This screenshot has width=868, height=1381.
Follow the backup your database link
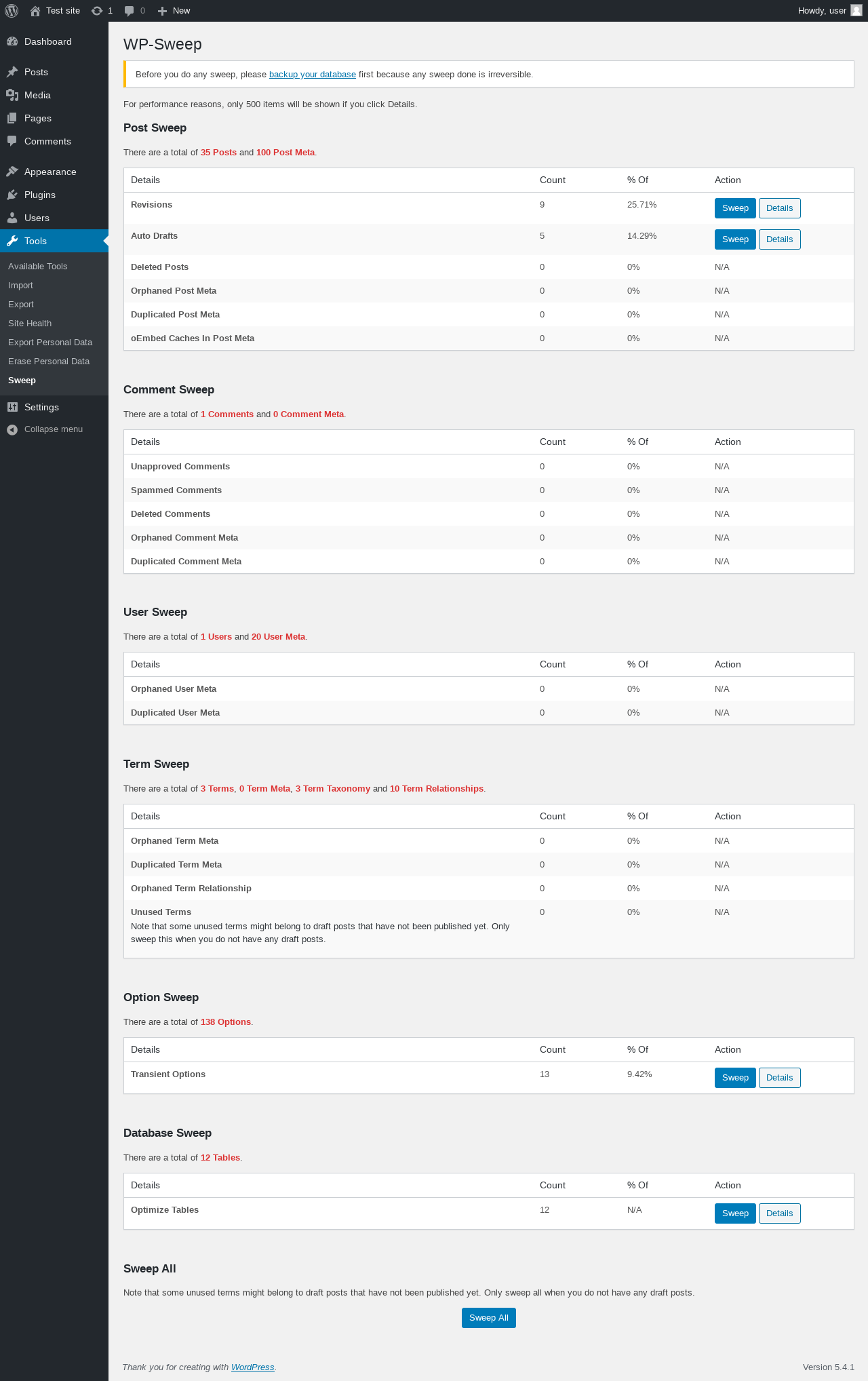(x=313, y=75)
